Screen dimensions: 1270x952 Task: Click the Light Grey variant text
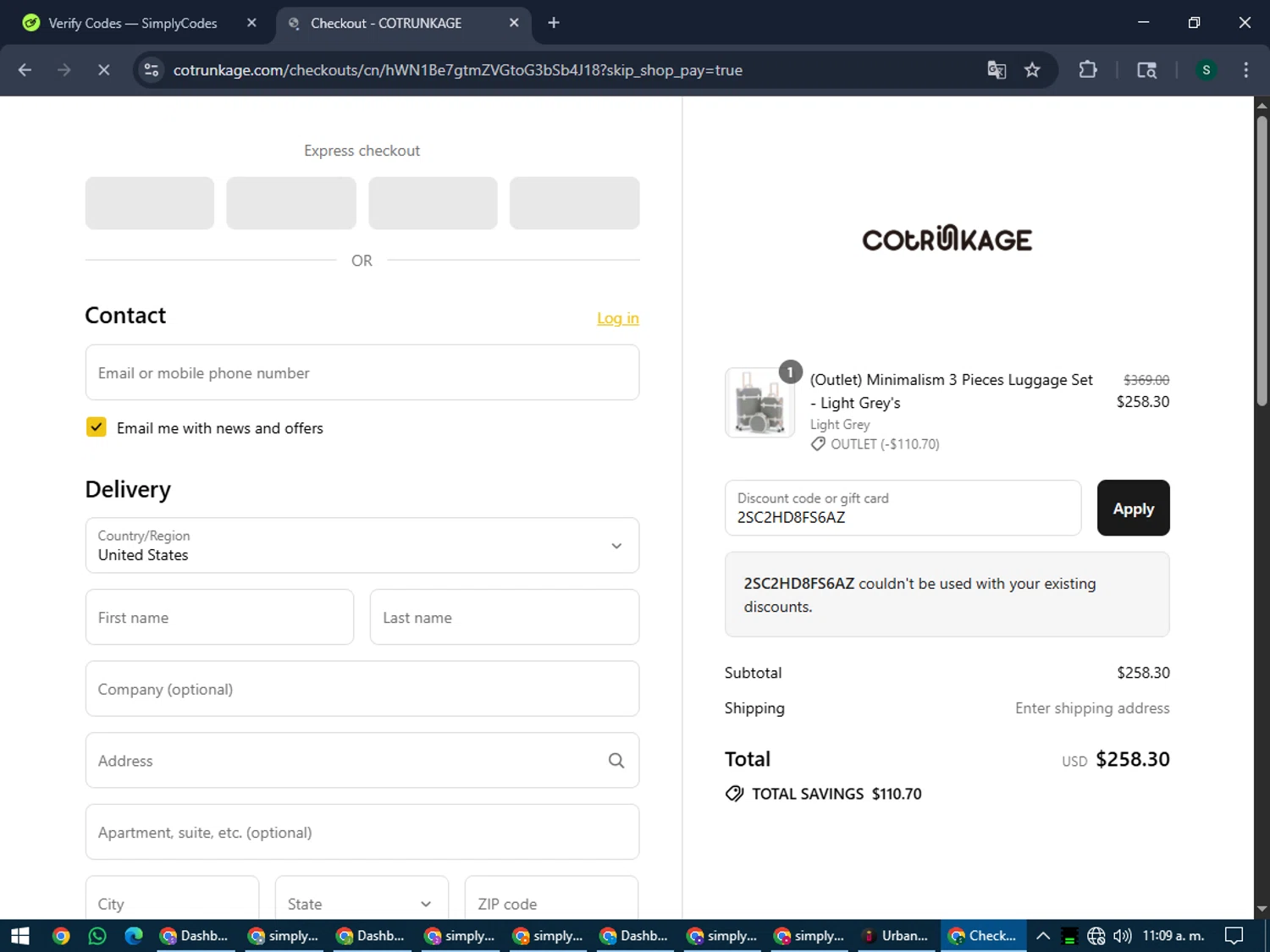(840, 425)
